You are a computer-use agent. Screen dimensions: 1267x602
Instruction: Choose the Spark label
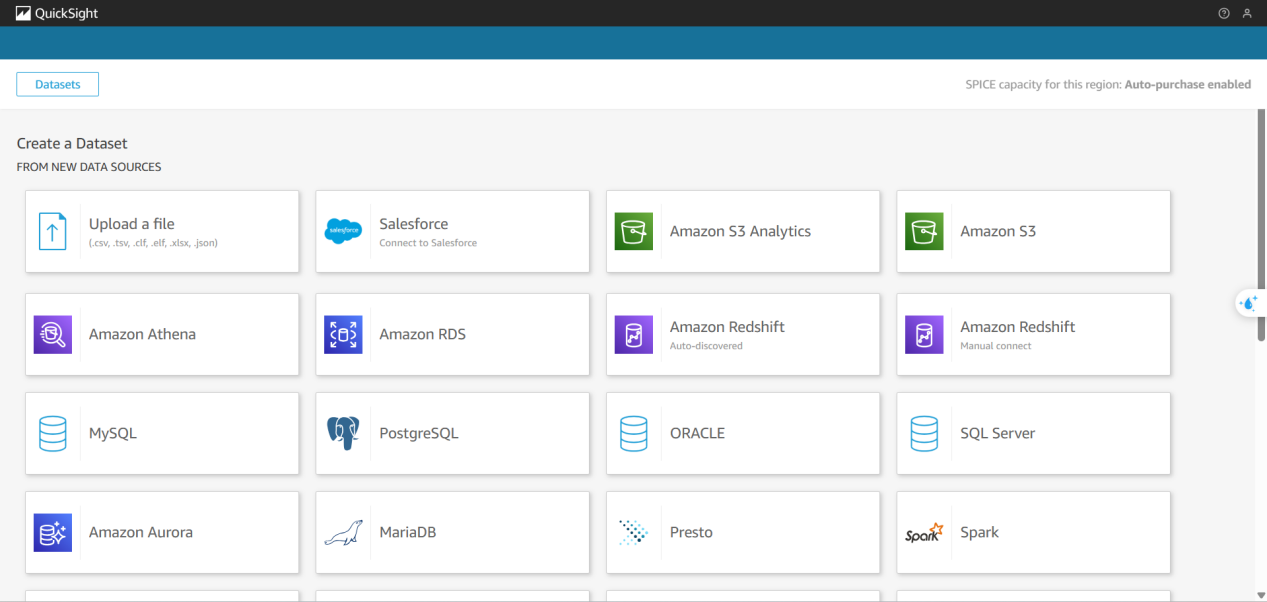point(979,532)
